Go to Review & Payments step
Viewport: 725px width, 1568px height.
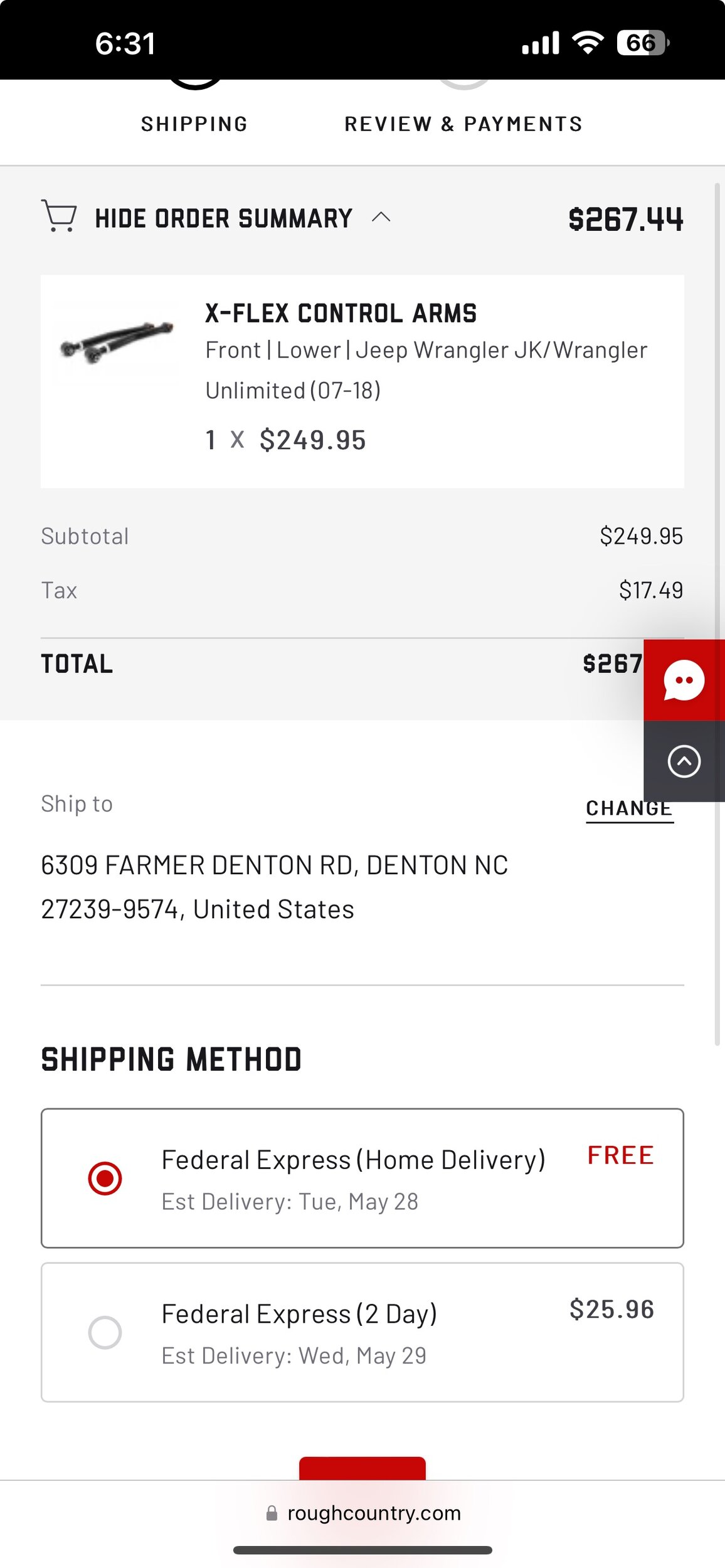(x=463, y=124)
